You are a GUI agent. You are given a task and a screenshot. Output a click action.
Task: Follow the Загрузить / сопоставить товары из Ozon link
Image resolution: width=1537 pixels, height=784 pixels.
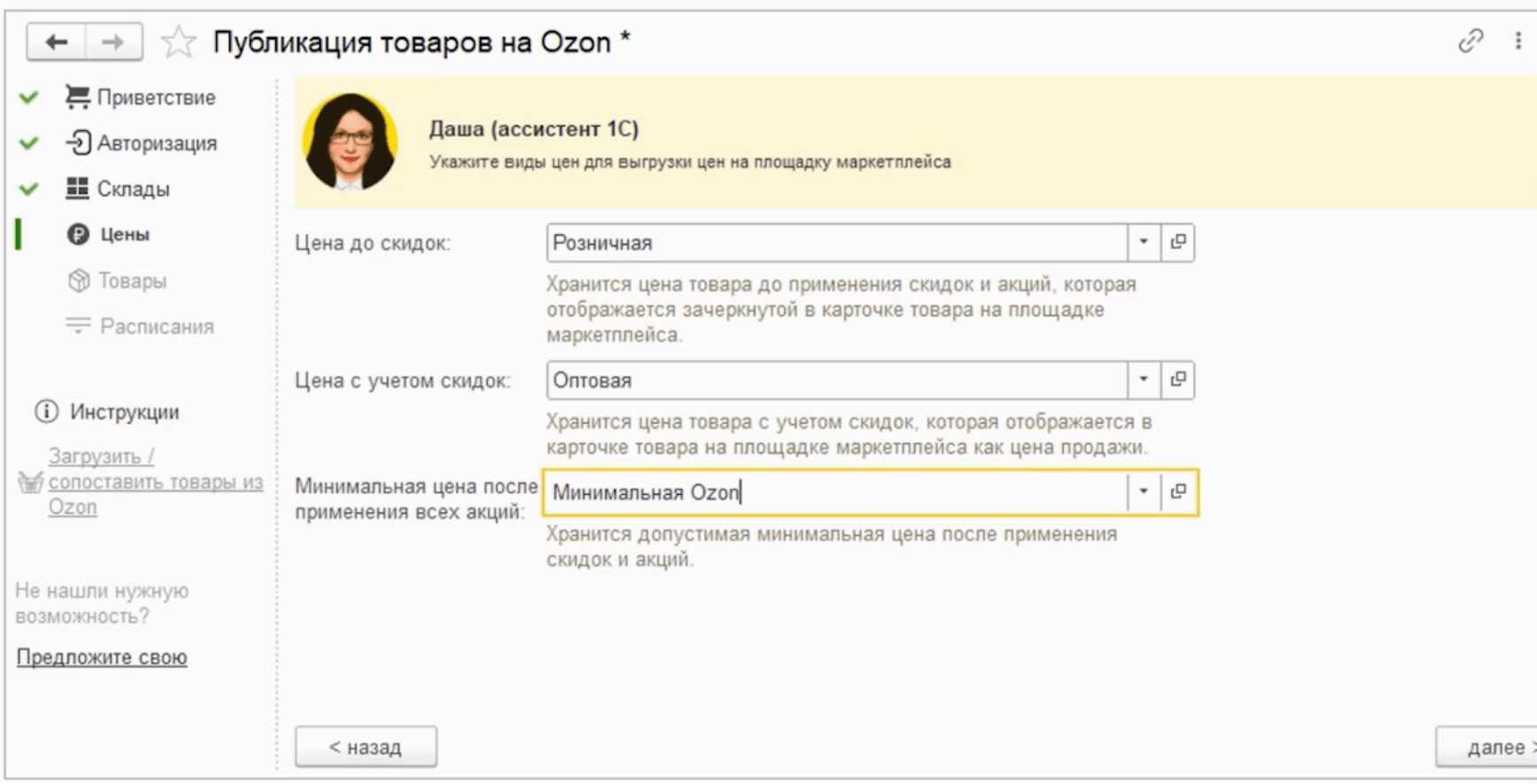tap(156, 481)
